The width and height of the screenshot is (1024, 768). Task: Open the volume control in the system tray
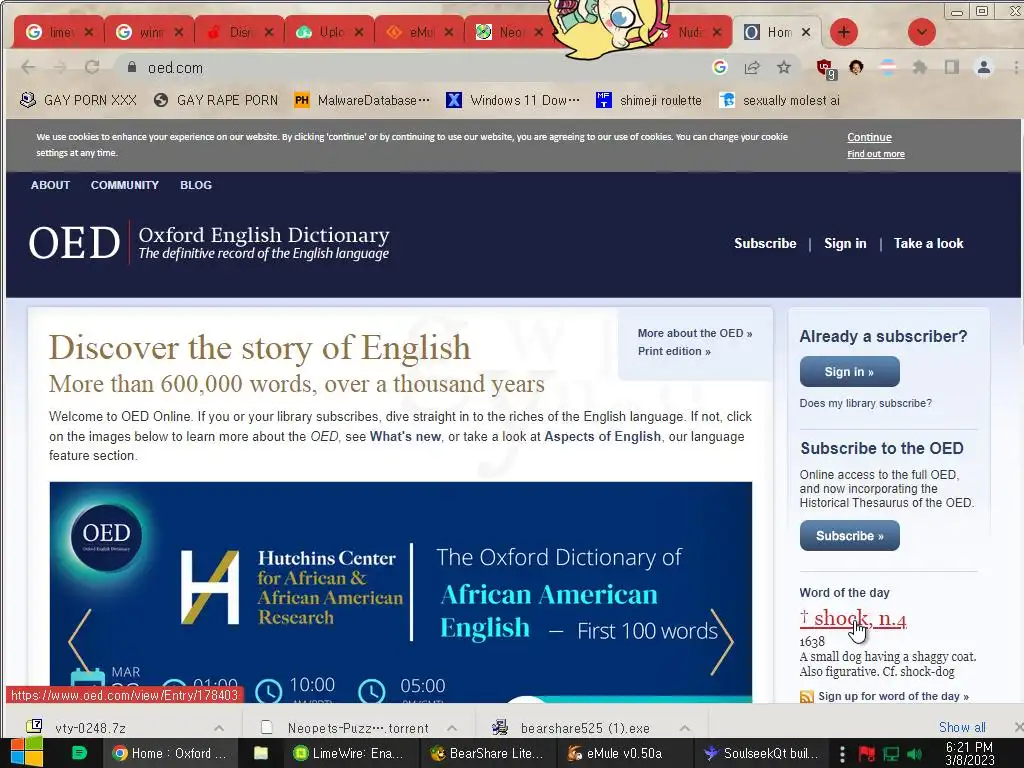point(915,754)
